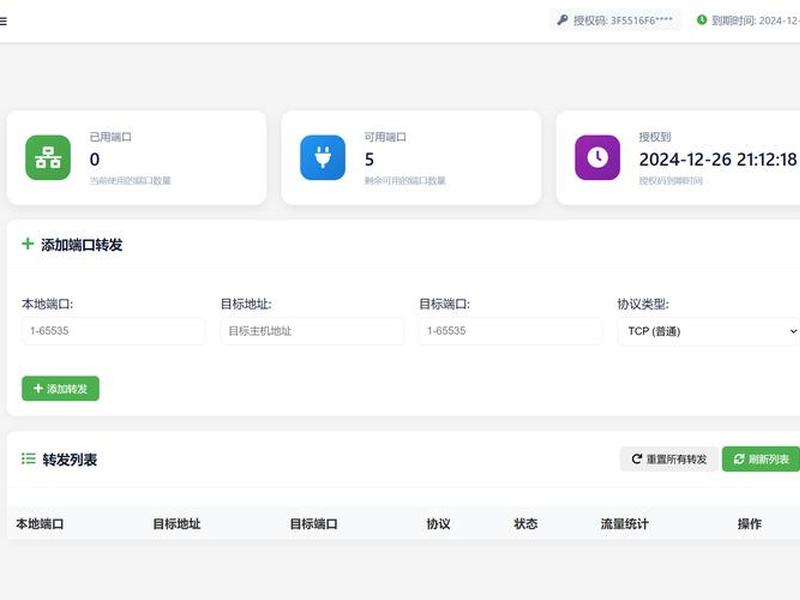The image size is (800, 600).
Task: Click the 目标地址 table column header
Action: 177,524
